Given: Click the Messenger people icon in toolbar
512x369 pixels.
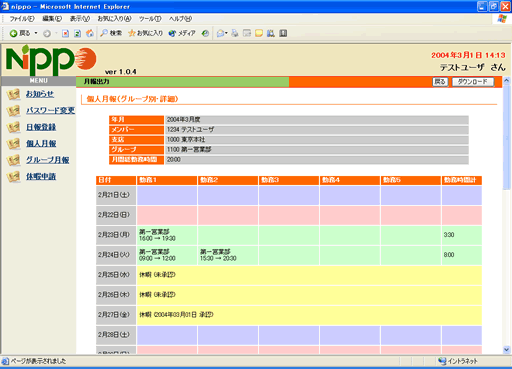Looking at the screenshot, I should 271,33.
